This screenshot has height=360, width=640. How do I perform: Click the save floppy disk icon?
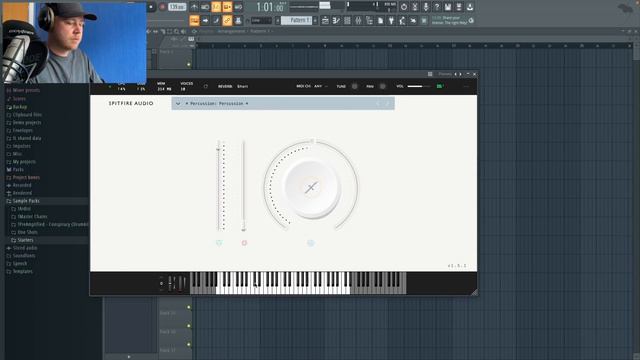448,7
